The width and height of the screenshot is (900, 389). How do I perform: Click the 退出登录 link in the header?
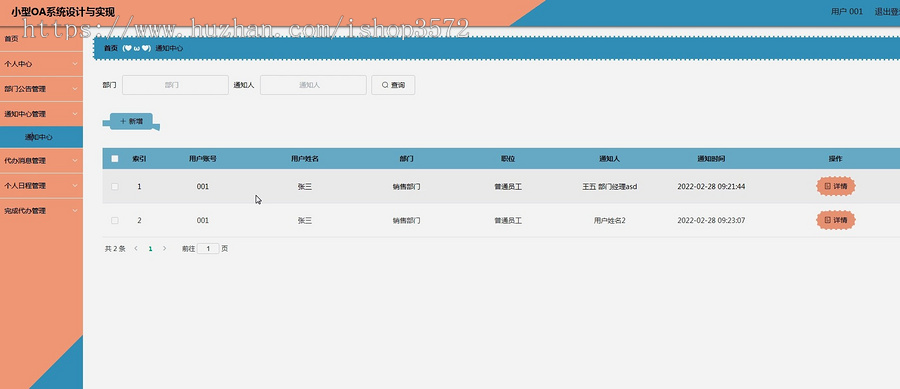[887, 11]
